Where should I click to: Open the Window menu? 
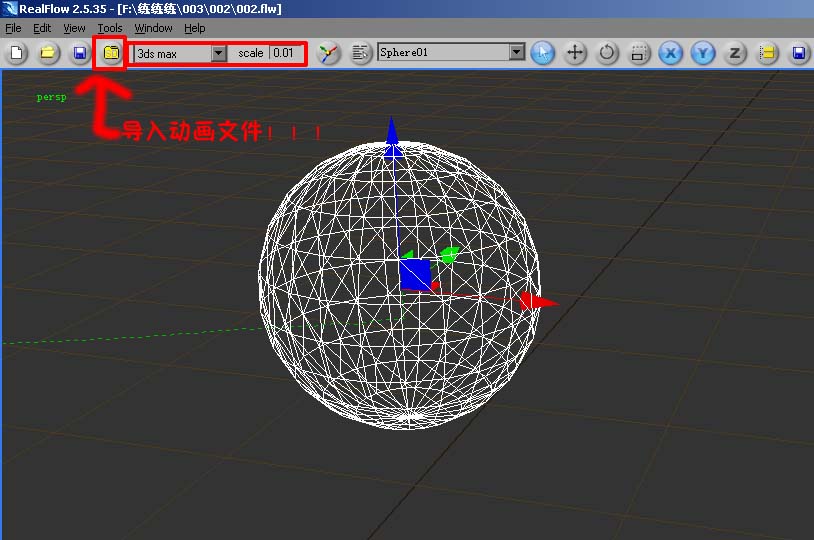pyautogui.click(x=153, y=28)
